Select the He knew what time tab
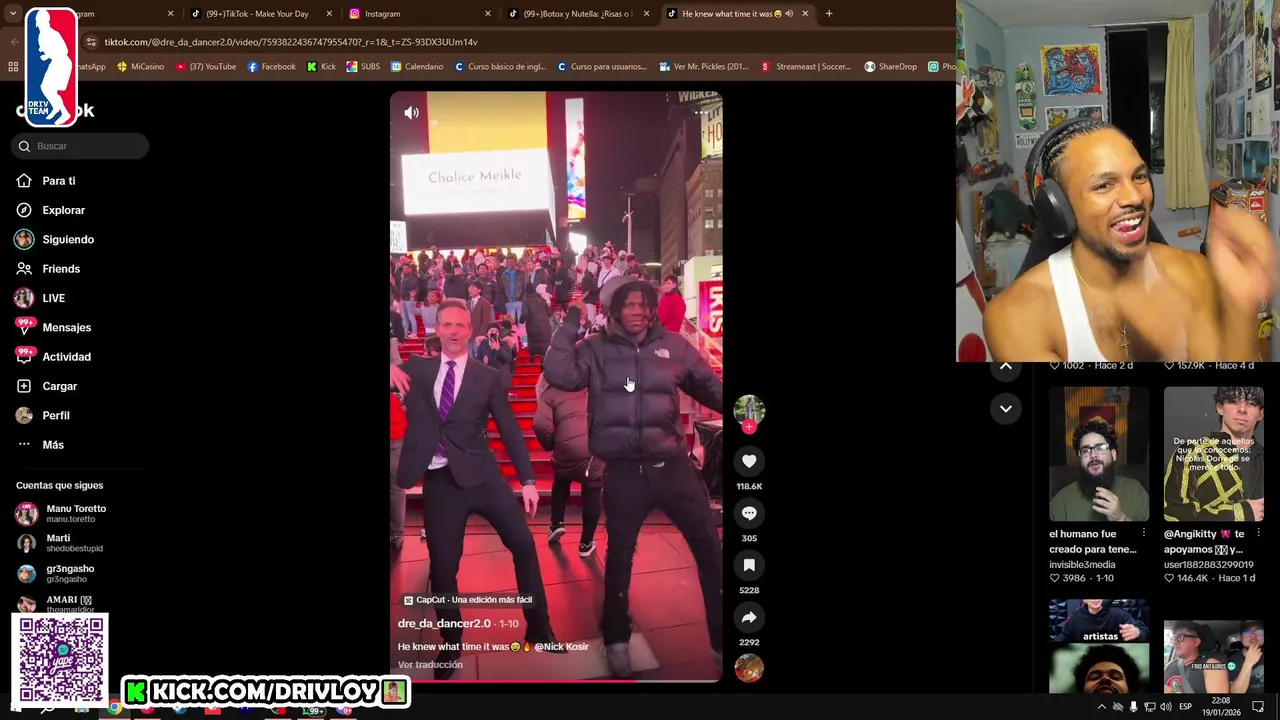The height and width of the screenshot is (720, 1280). (x=730, y=14)
